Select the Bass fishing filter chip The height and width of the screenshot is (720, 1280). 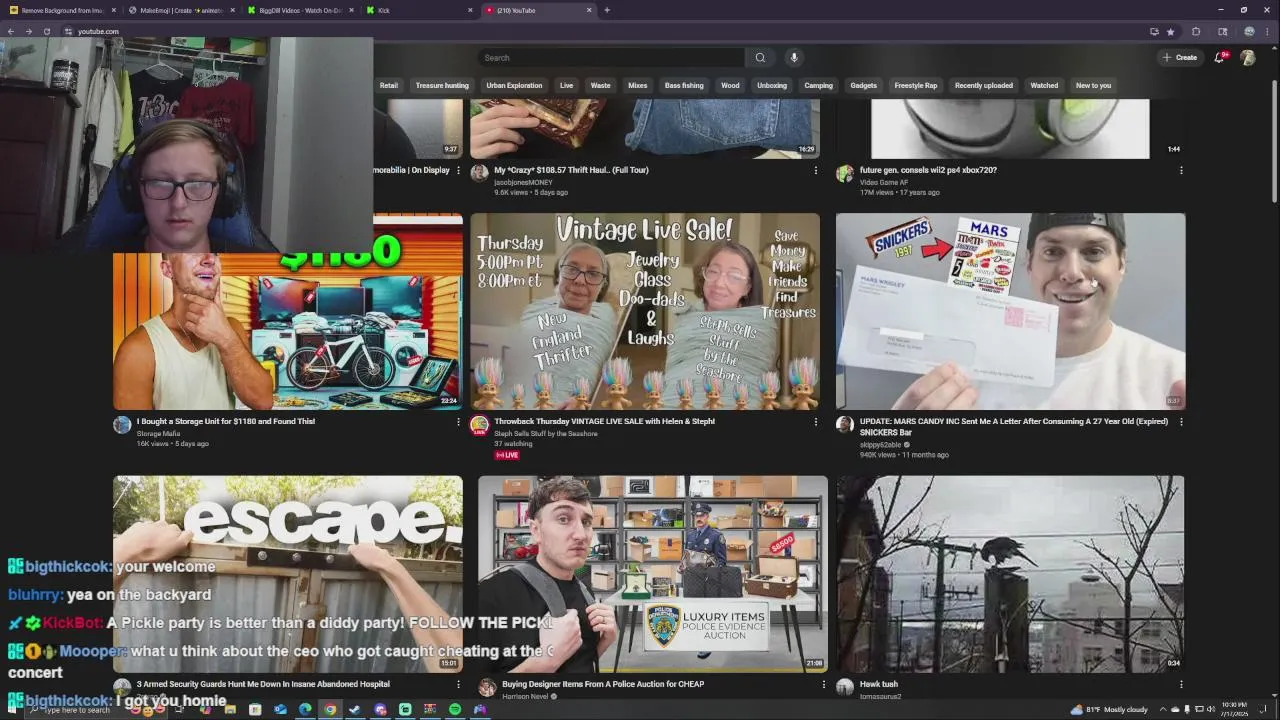pos(684,86)
